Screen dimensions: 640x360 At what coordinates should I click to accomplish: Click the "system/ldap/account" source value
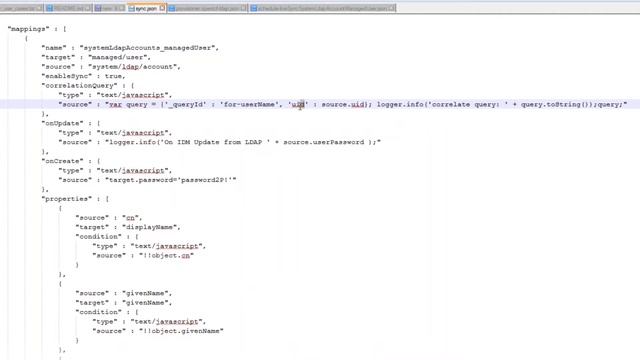[x=133, y=67]
